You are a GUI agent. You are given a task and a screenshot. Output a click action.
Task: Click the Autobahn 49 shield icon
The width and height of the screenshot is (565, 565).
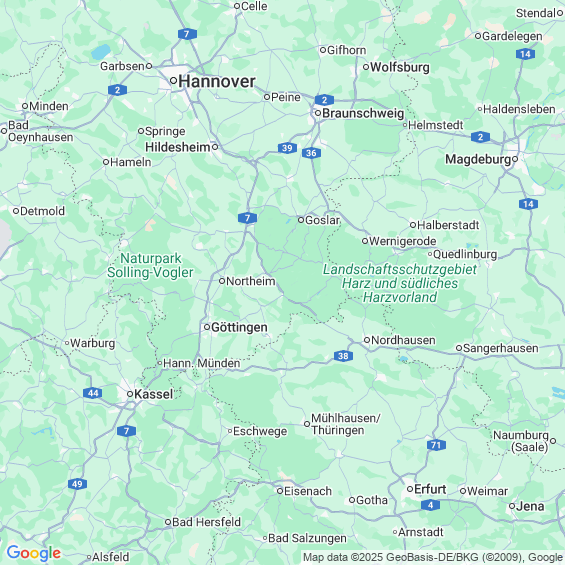[77, 484]
